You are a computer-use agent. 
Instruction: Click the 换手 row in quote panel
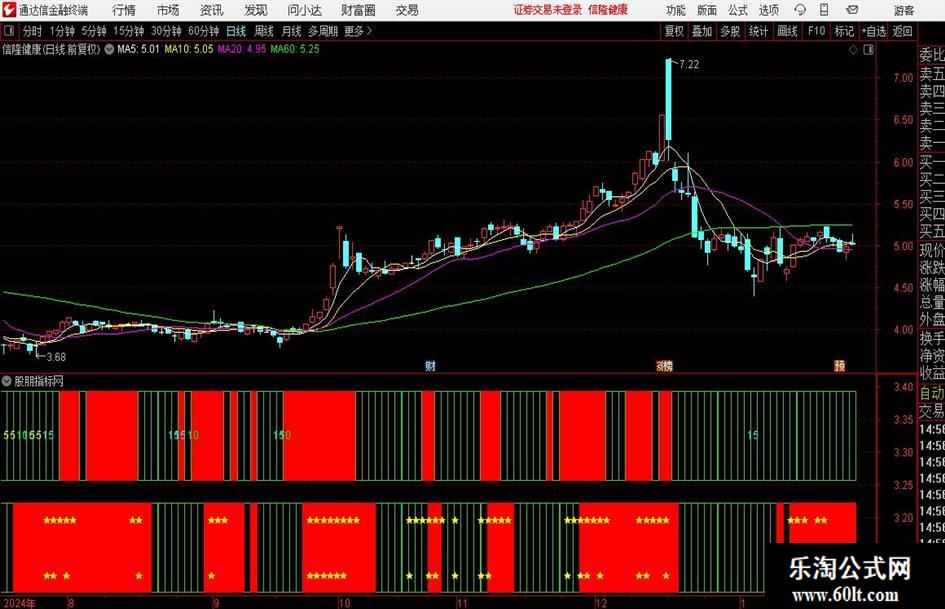[x=932, y=338]
